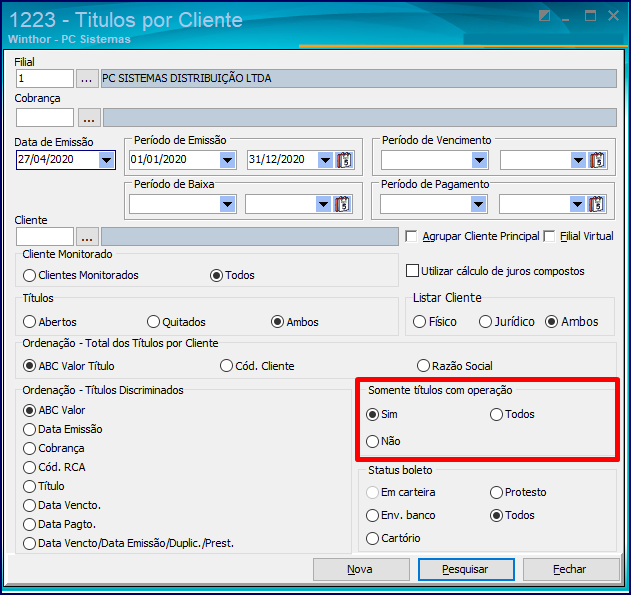631x595 pixels.
Task: Select Data Vencto/Data Emissão/Duplic./Prest. option
Action: pyautogui.click(x=29, y=544)
